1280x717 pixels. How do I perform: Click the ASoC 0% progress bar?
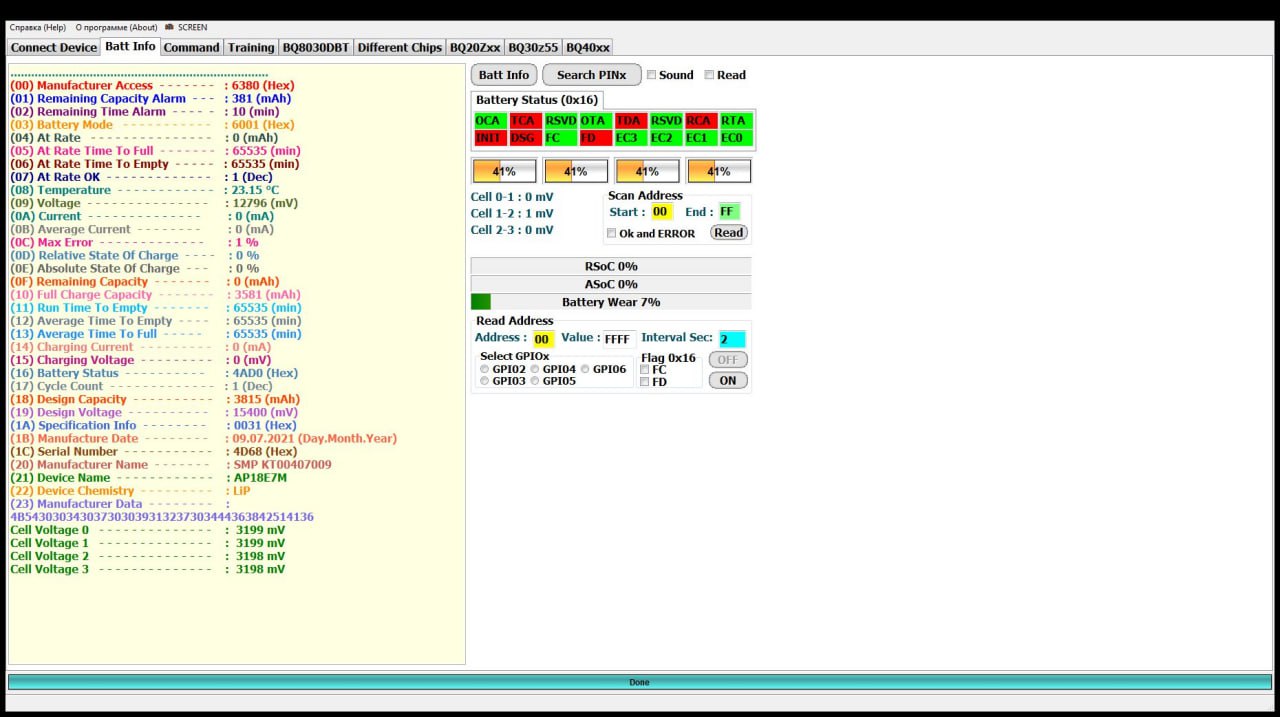(611, 284)
